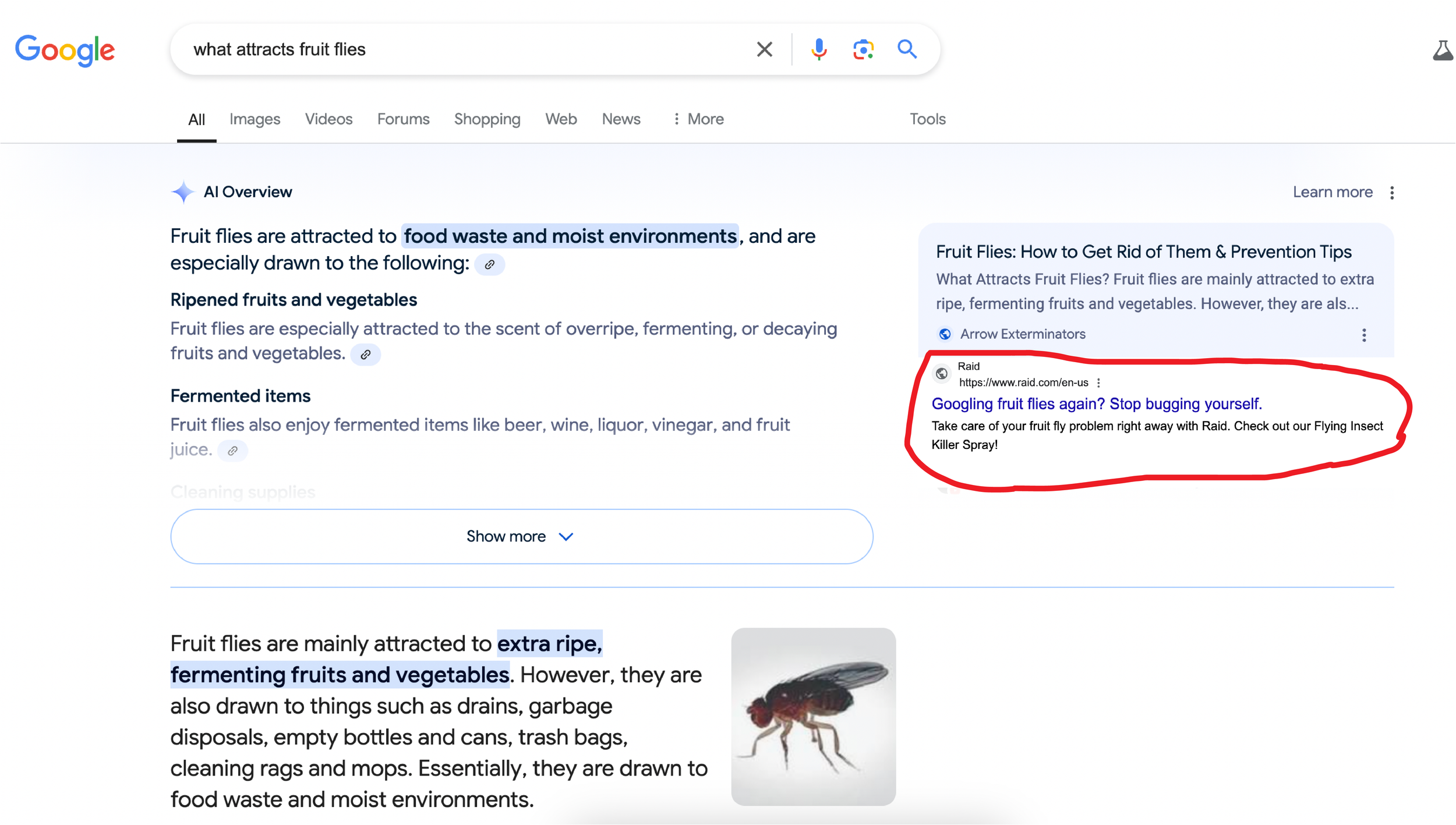
Task: Expand AI Overview with Show more
Action: pos(521,536)
